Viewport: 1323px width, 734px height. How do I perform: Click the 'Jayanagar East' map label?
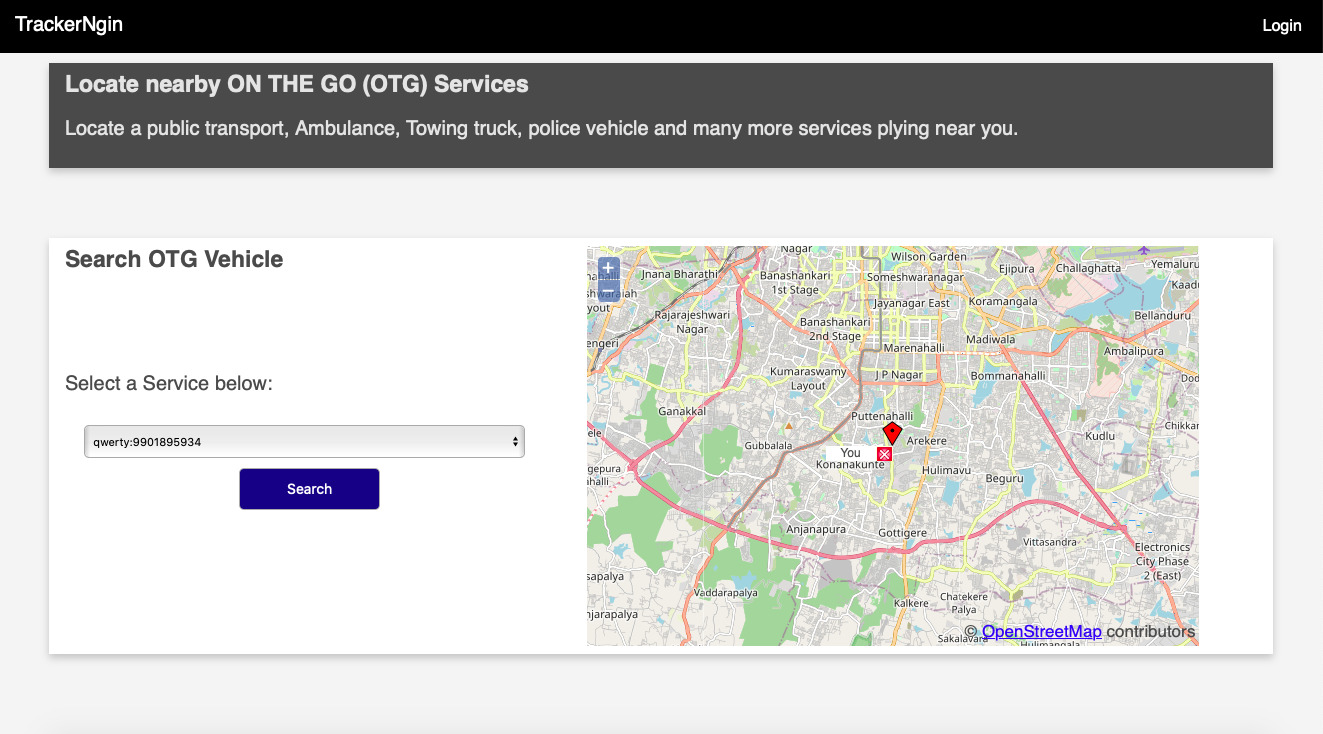911,302
